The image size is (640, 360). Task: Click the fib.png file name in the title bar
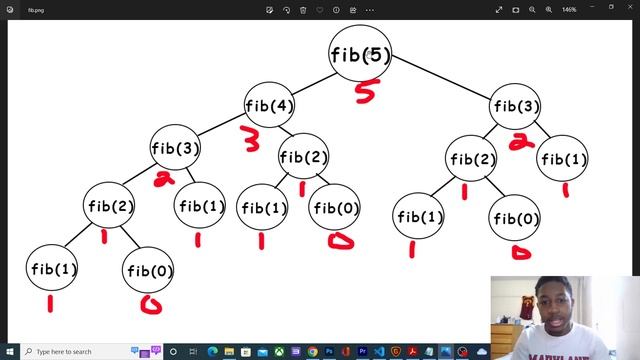pos(36,10)
